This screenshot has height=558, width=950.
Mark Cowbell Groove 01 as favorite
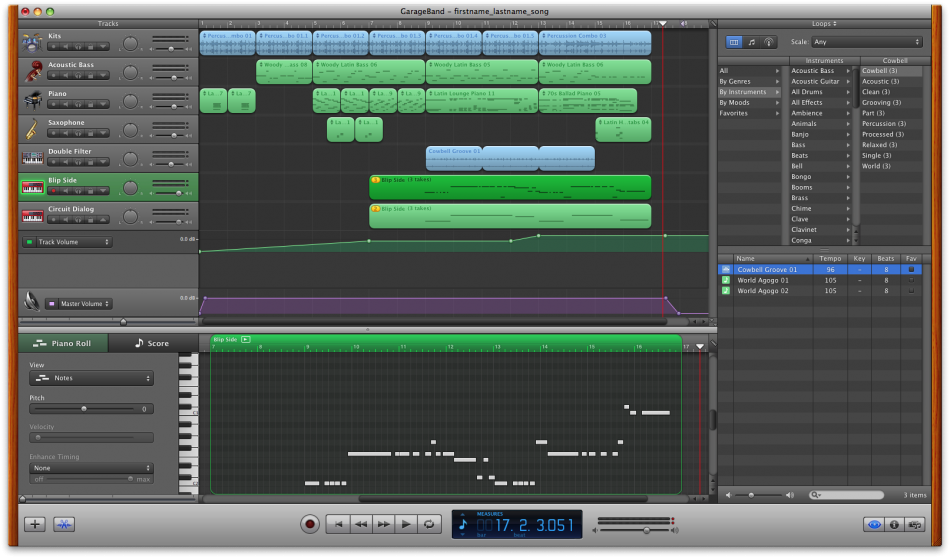point(911,270)
